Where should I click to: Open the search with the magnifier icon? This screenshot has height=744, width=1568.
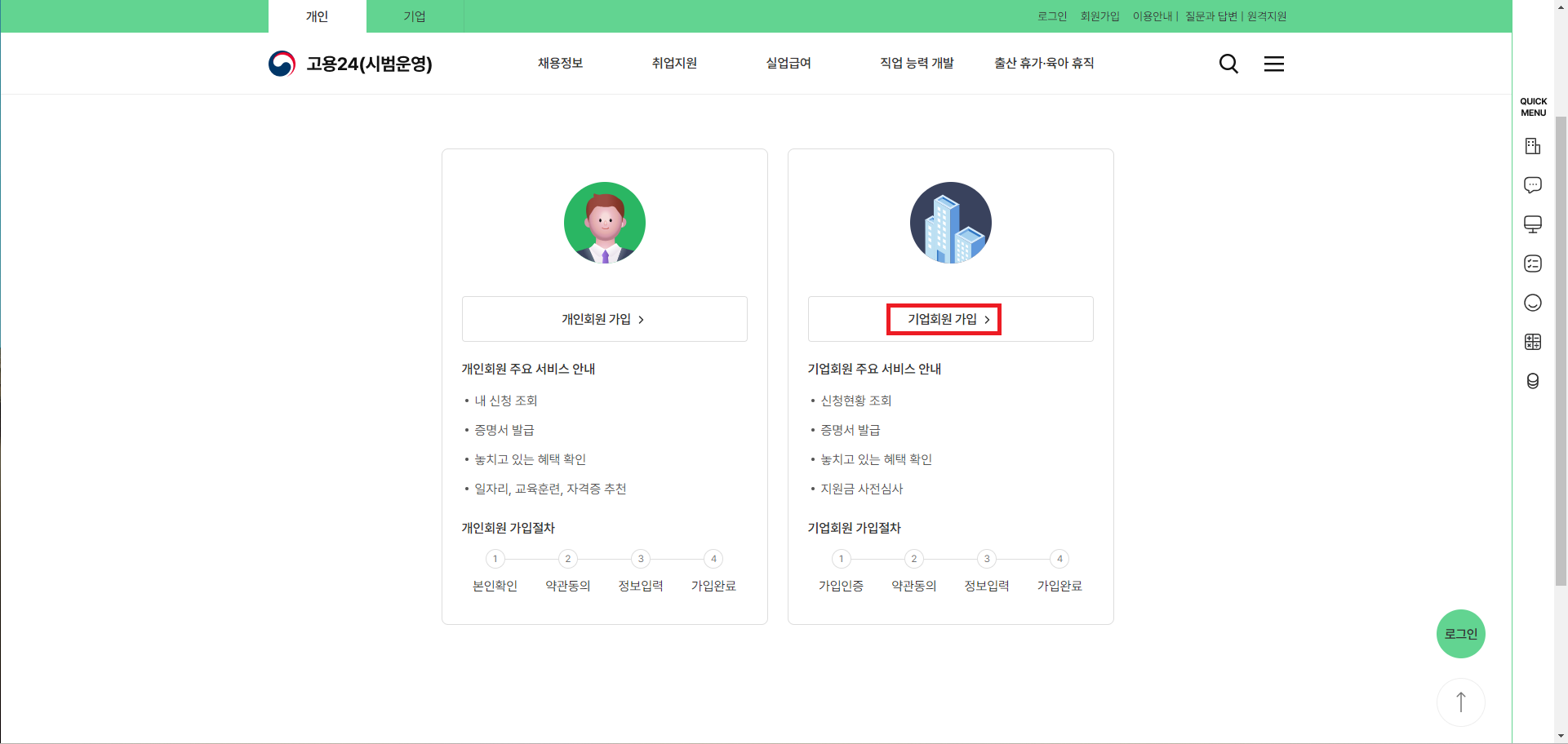click(1228, 64)
